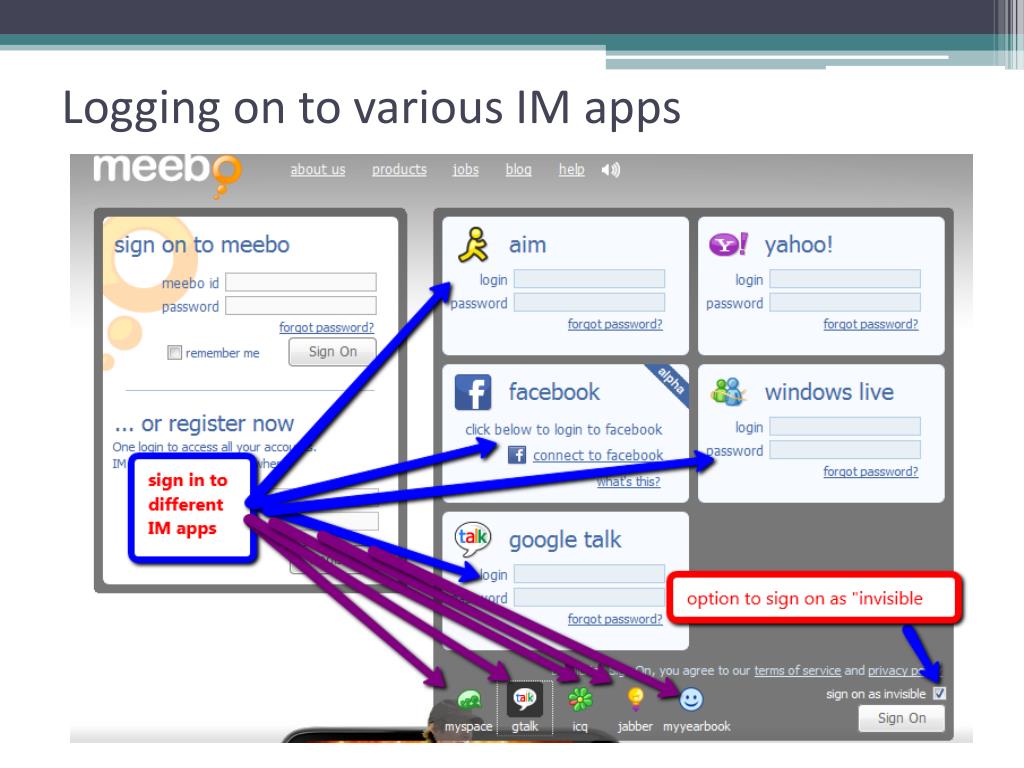Click the what's this? link
Image resolution: width=1024 pixels, height=768 pixels.
(628, 481)
